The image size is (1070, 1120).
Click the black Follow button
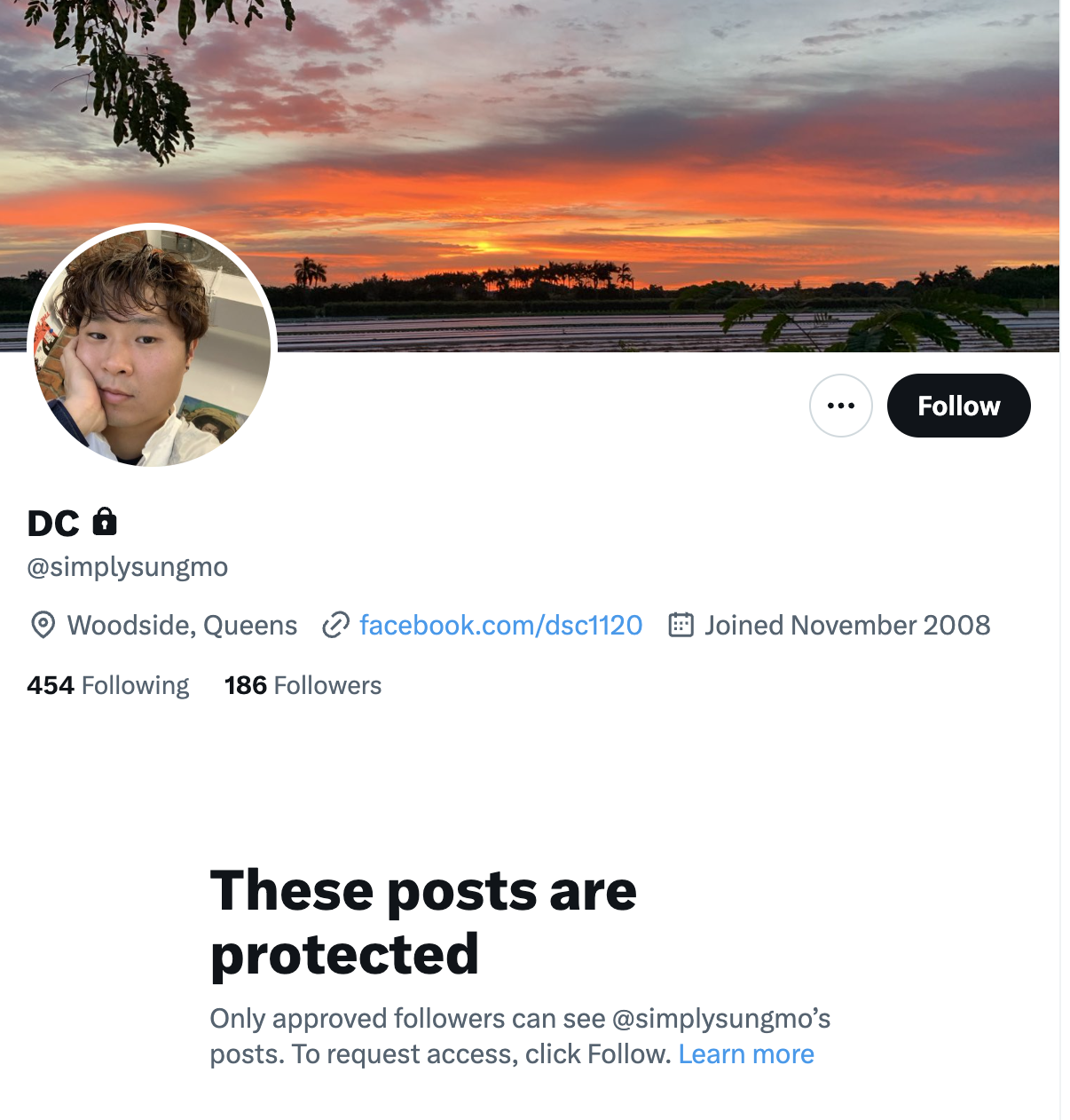pos(958,406)
